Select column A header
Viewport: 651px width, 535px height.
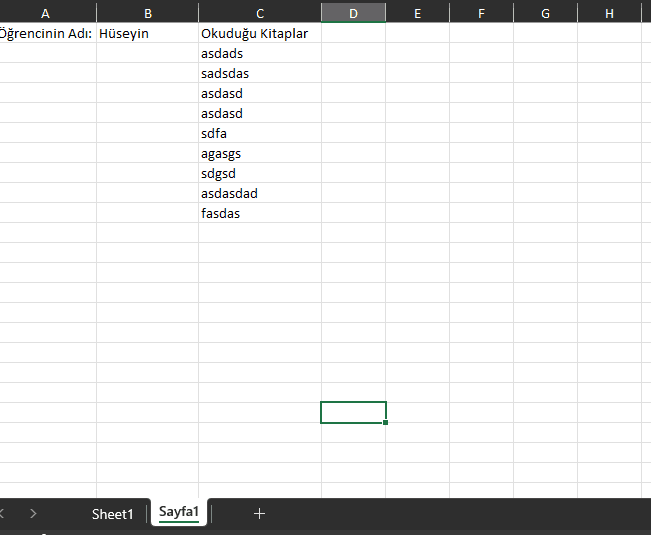point(46,13)
